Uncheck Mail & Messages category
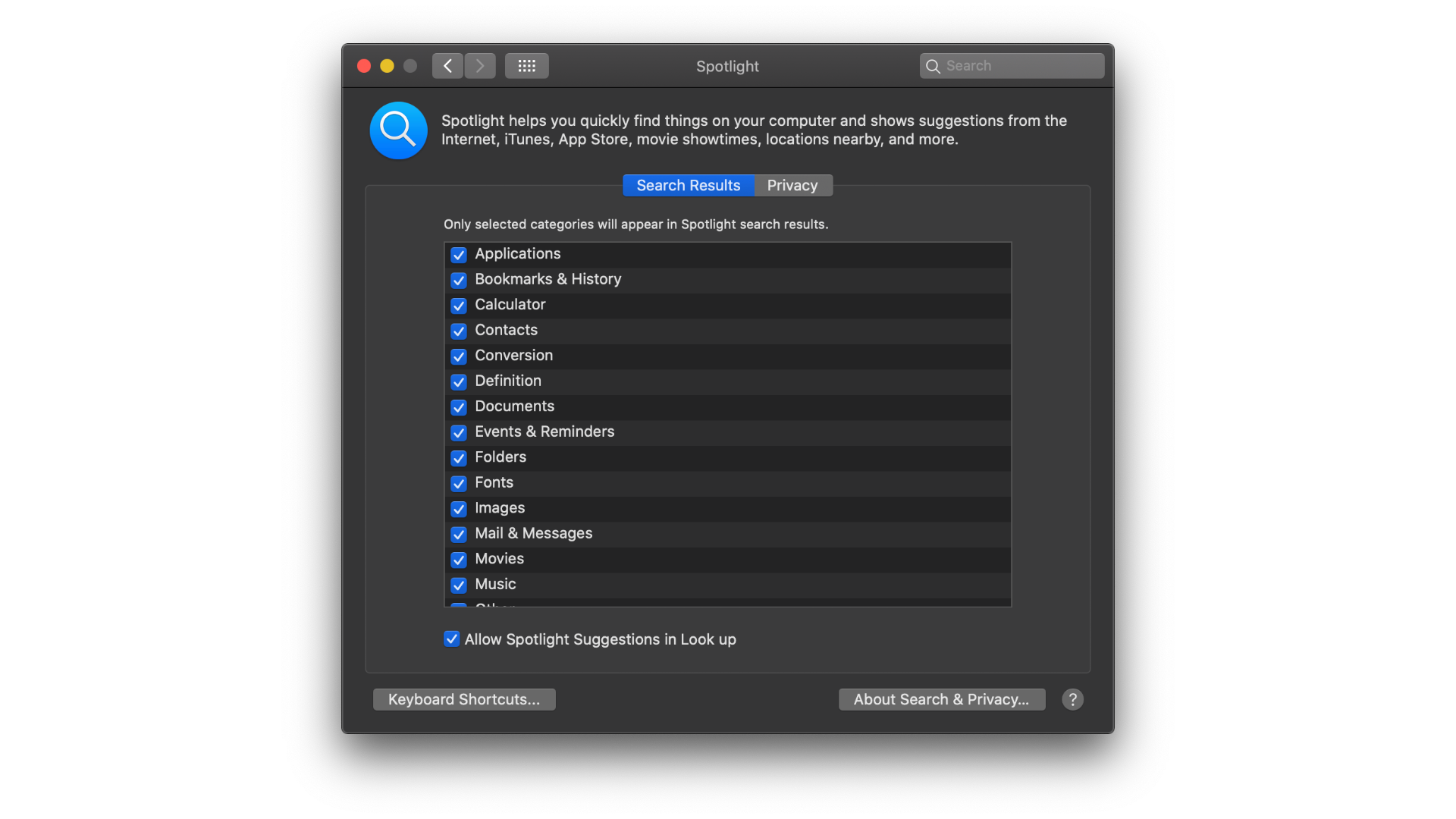Image resolution: width=1456 pixels, height=819 pixels. click(x=458, y=534)
